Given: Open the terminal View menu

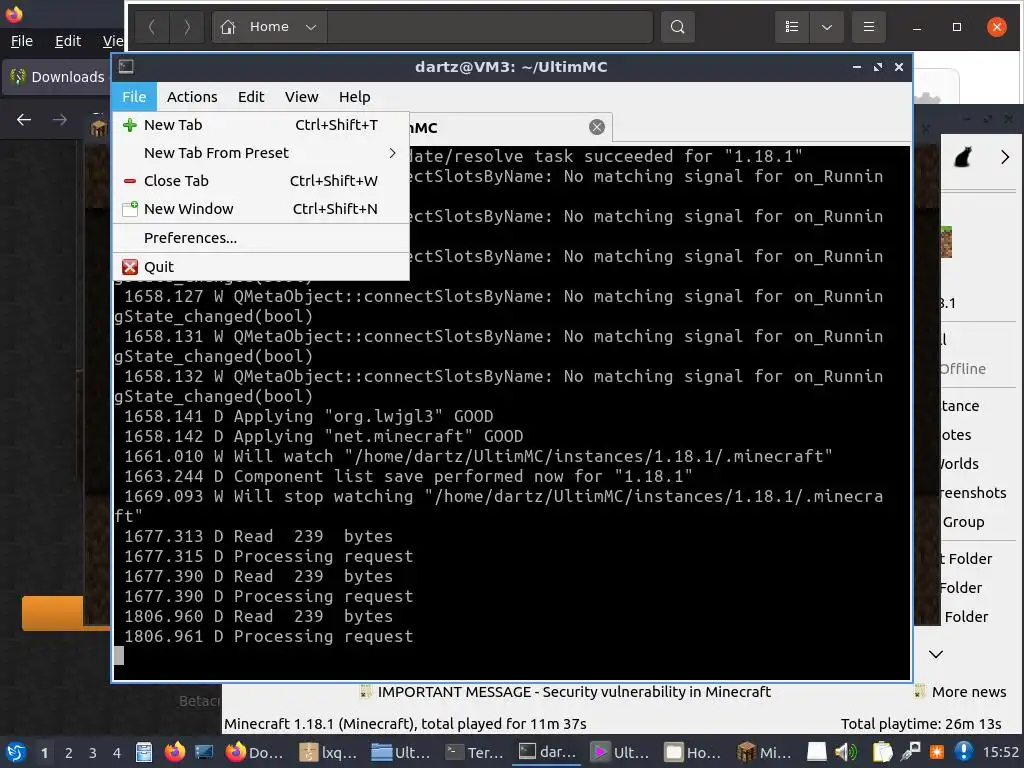Looking at the screenshot, I should click(301, 97).
